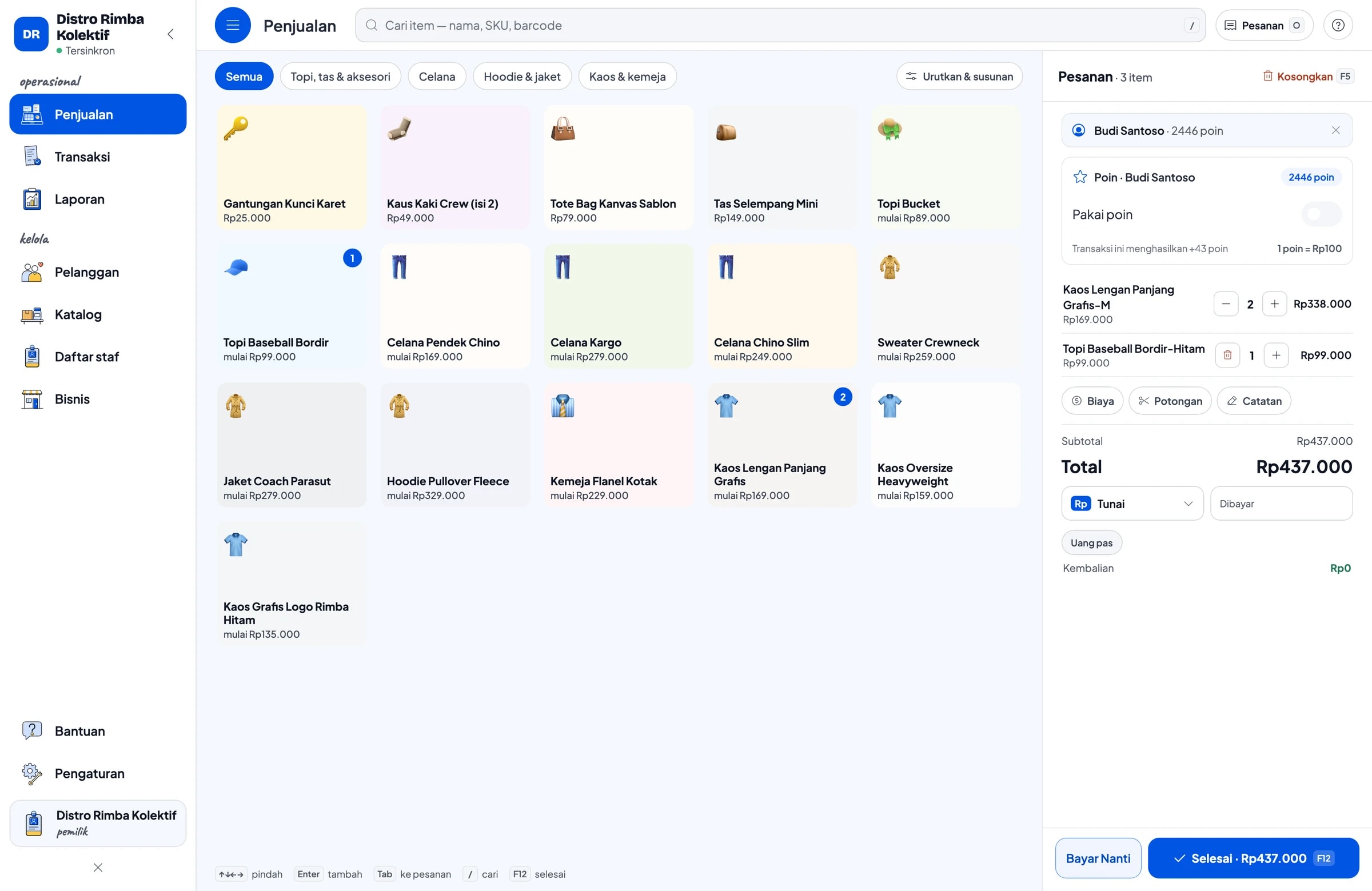Increase Topi Baseball Bordir-Hitam quantity
The height and width of the screenshot is (891, 1372).
(x=1276, y=355)
